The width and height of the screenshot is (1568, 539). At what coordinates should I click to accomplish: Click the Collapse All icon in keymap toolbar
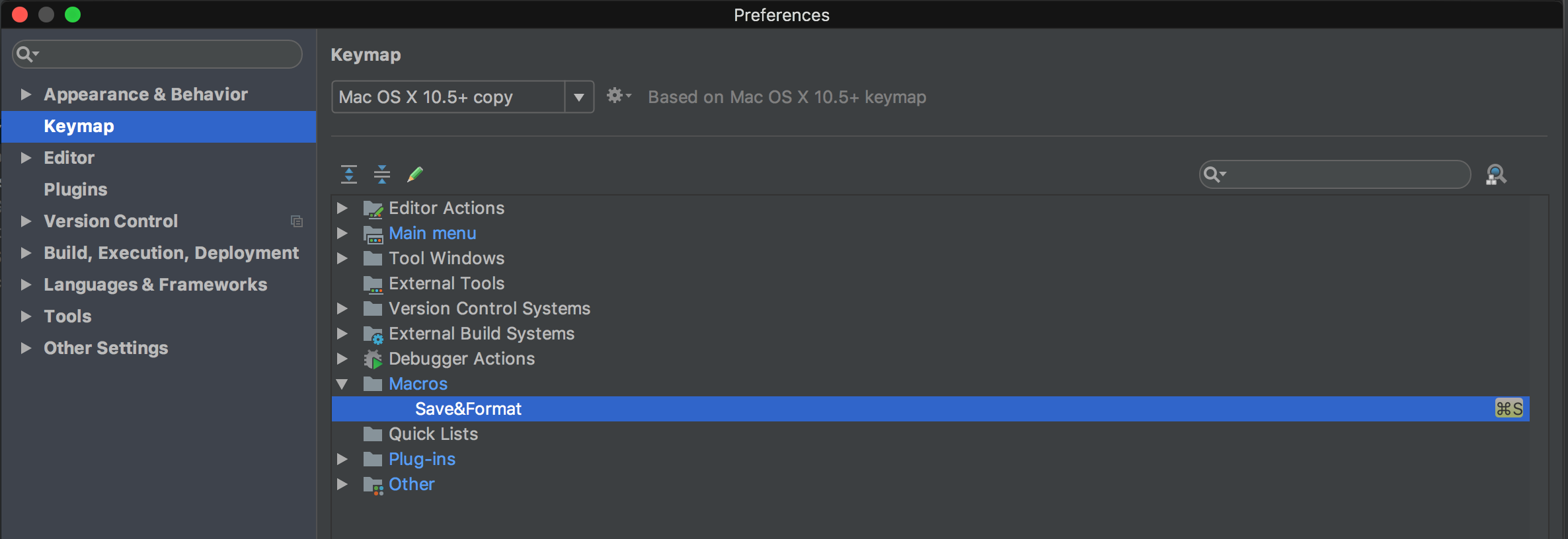[382, 174]
